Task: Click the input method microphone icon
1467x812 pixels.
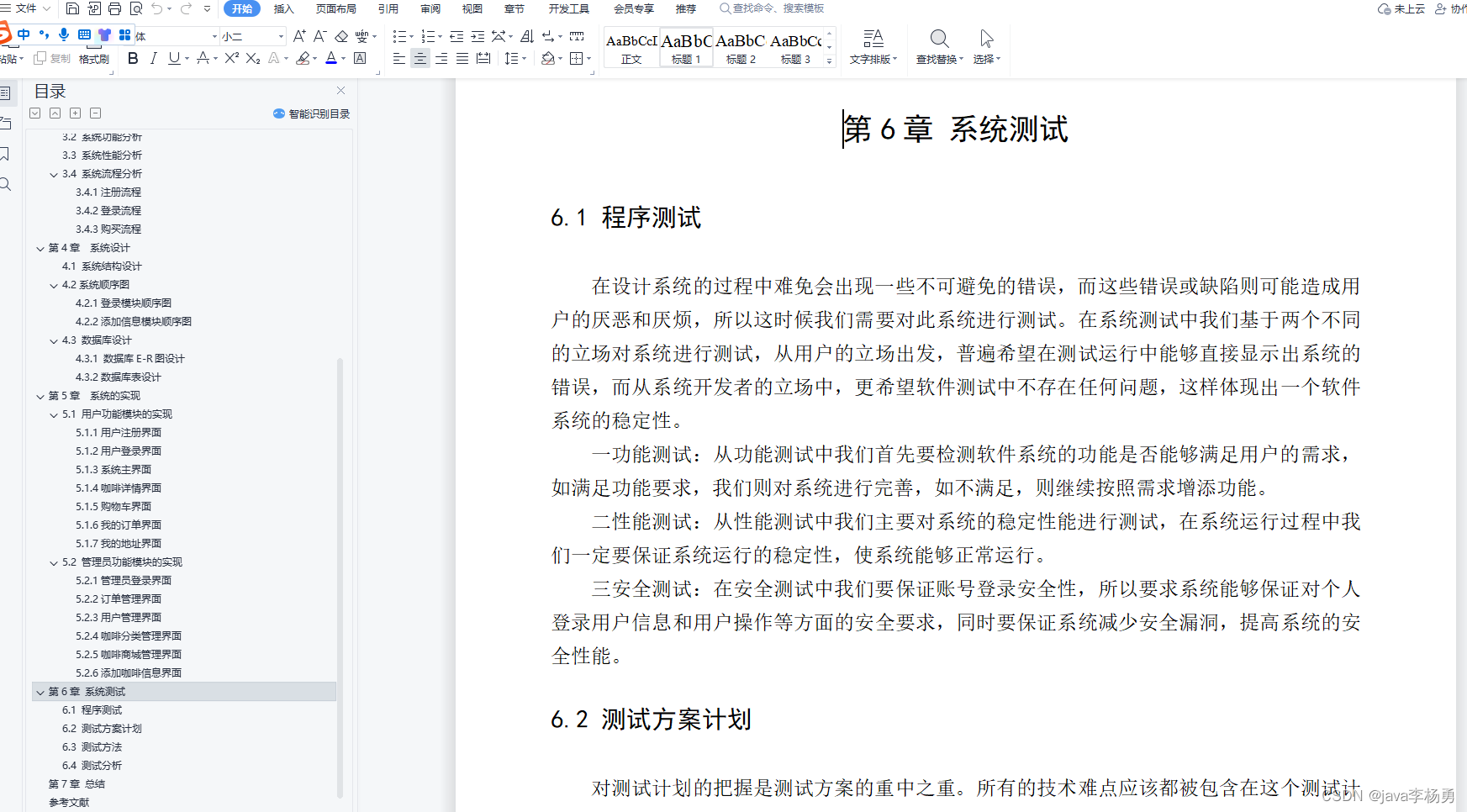Action: pos(64,34)
